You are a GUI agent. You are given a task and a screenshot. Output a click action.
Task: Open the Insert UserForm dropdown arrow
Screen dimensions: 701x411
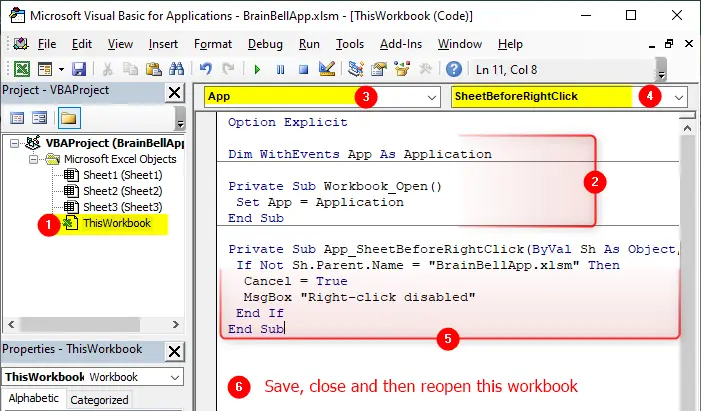coord(61,69)
